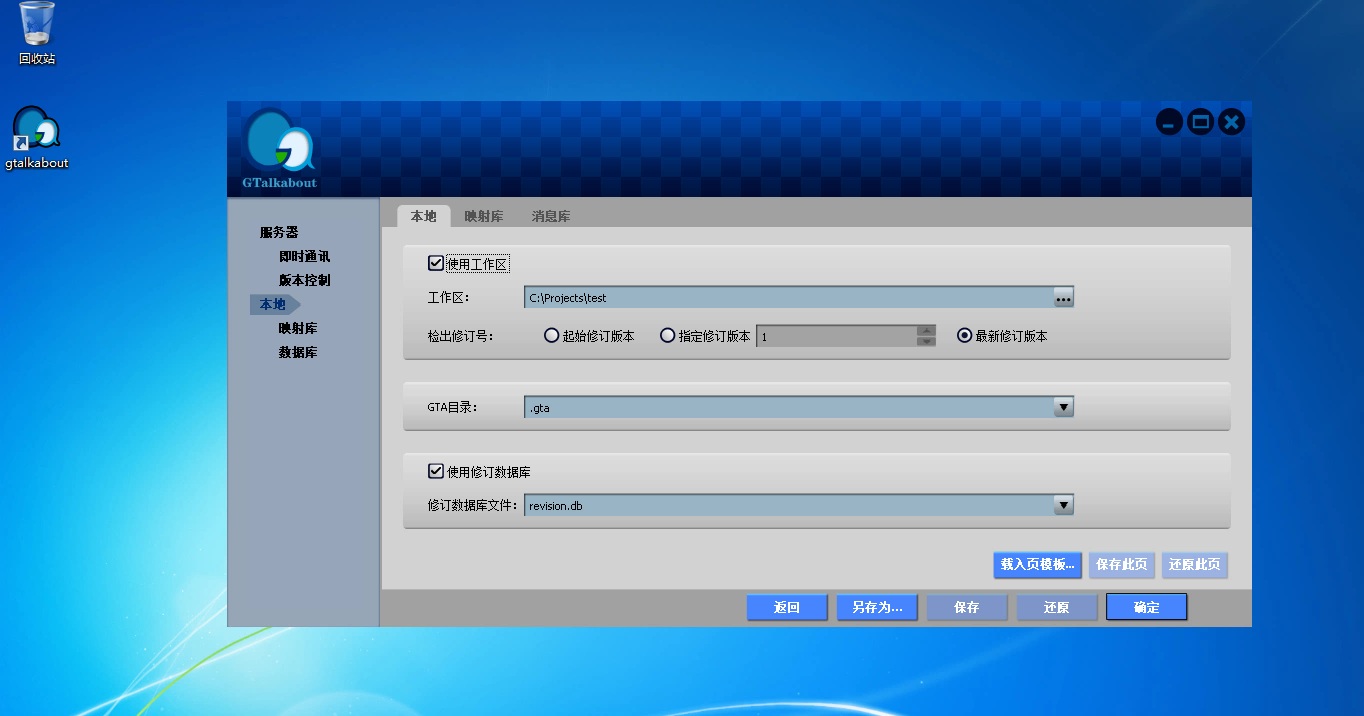Browse for workspace folder with ellipsis button
Screen dimensions: 1364x716
(1063, 297)
